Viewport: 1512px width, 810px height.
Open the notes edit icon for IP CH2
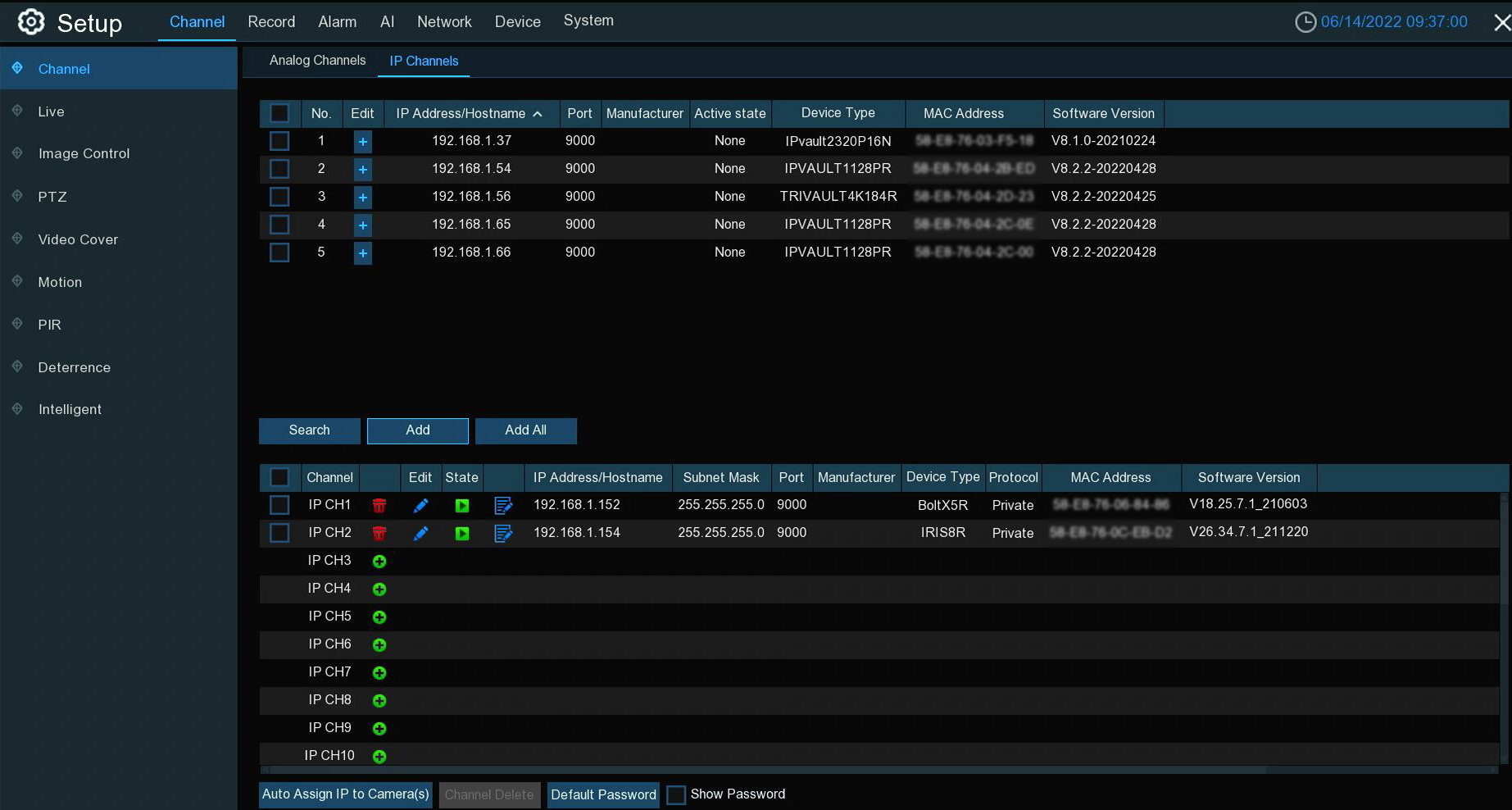pyautogui.click(x=503, y=534)
